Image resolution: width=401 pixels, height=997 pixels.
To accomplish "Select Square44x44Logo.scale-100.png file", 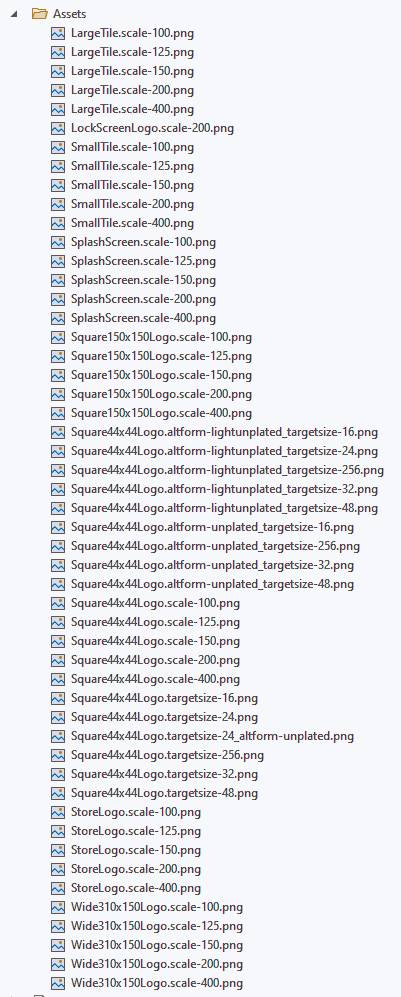I will coord(155,603).
